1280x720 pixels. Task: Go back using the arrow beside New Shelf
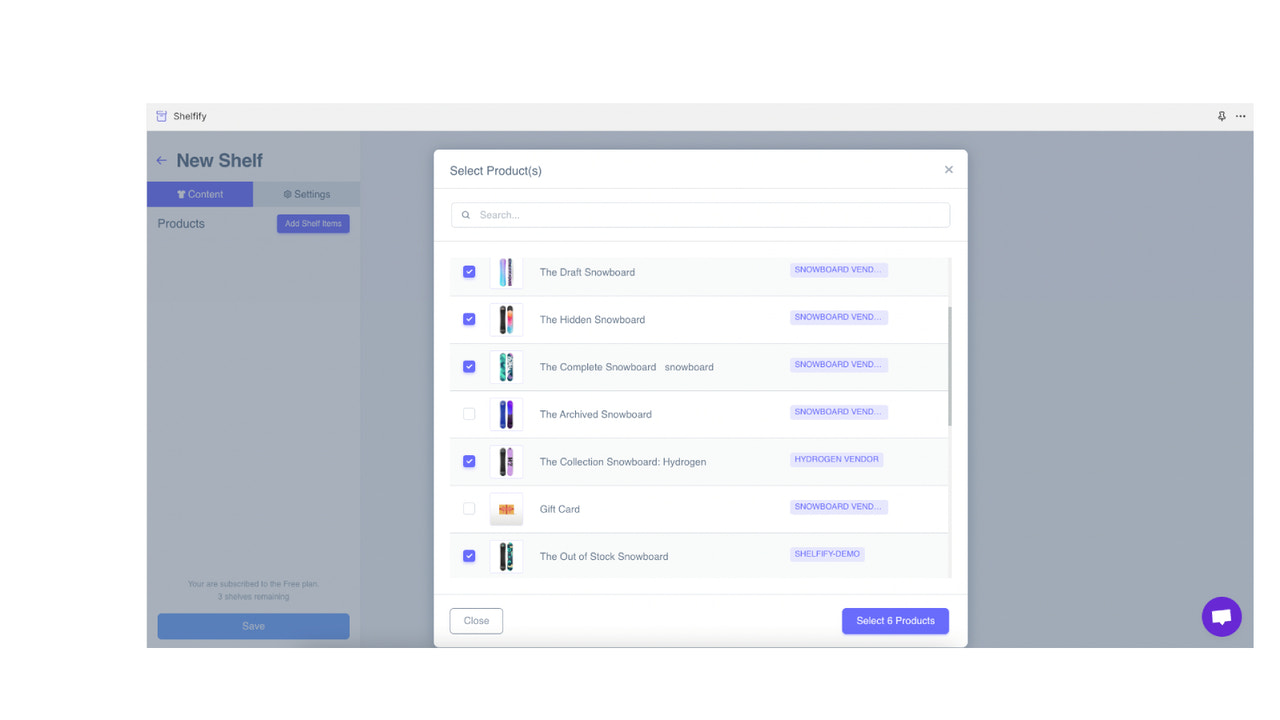(x=161, y=160)
